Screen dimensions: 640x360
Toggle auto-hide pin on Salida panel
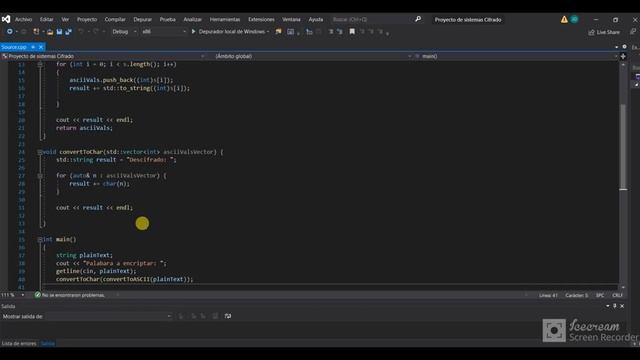tap(615, 306)
